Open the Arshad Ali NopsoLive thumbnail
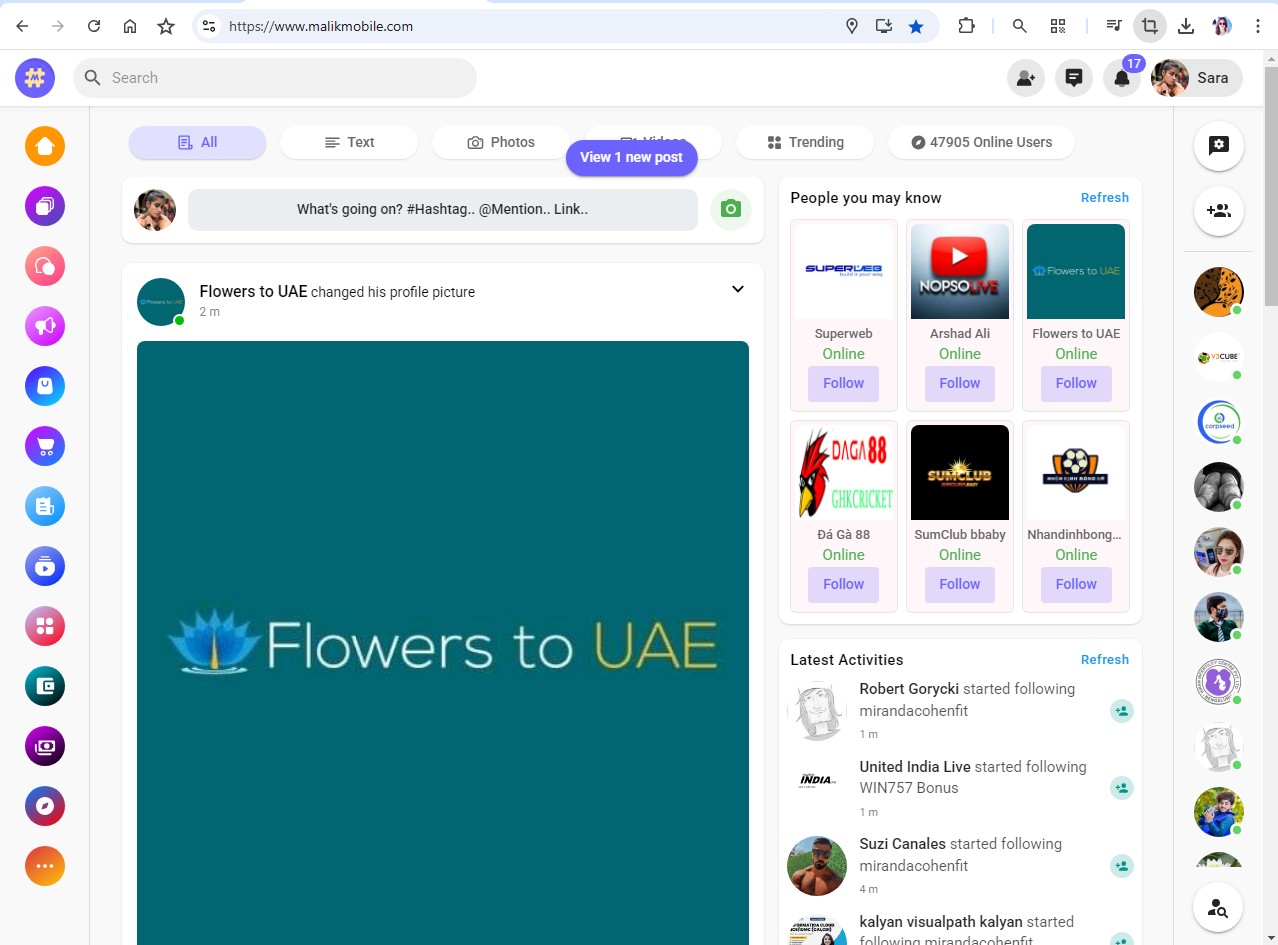This screenshot has width=1278, height=945. [960, 272]
